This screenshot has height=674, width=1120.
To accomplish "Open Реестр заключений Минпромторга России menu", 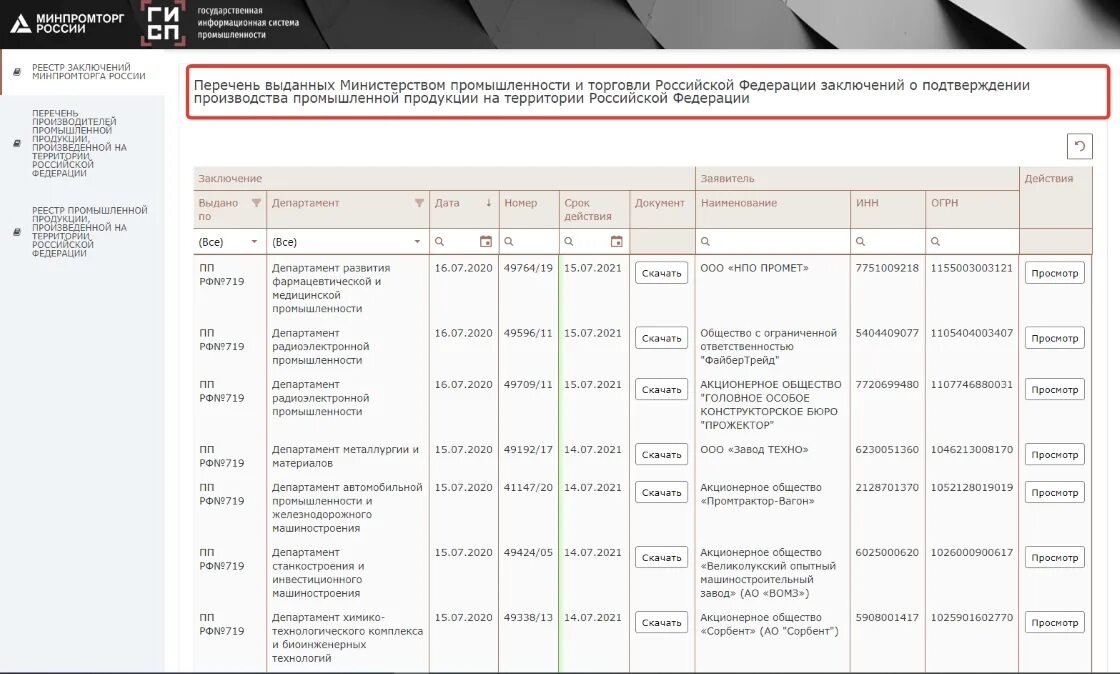I will coord(89,71).
